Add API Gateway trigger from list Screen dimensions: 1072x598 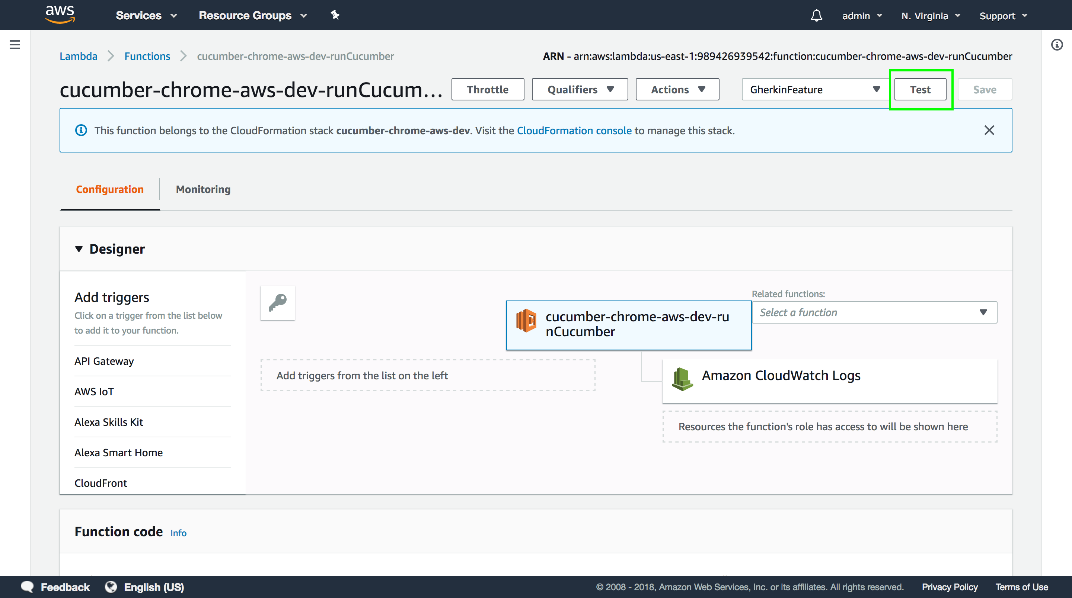(104, 361)
